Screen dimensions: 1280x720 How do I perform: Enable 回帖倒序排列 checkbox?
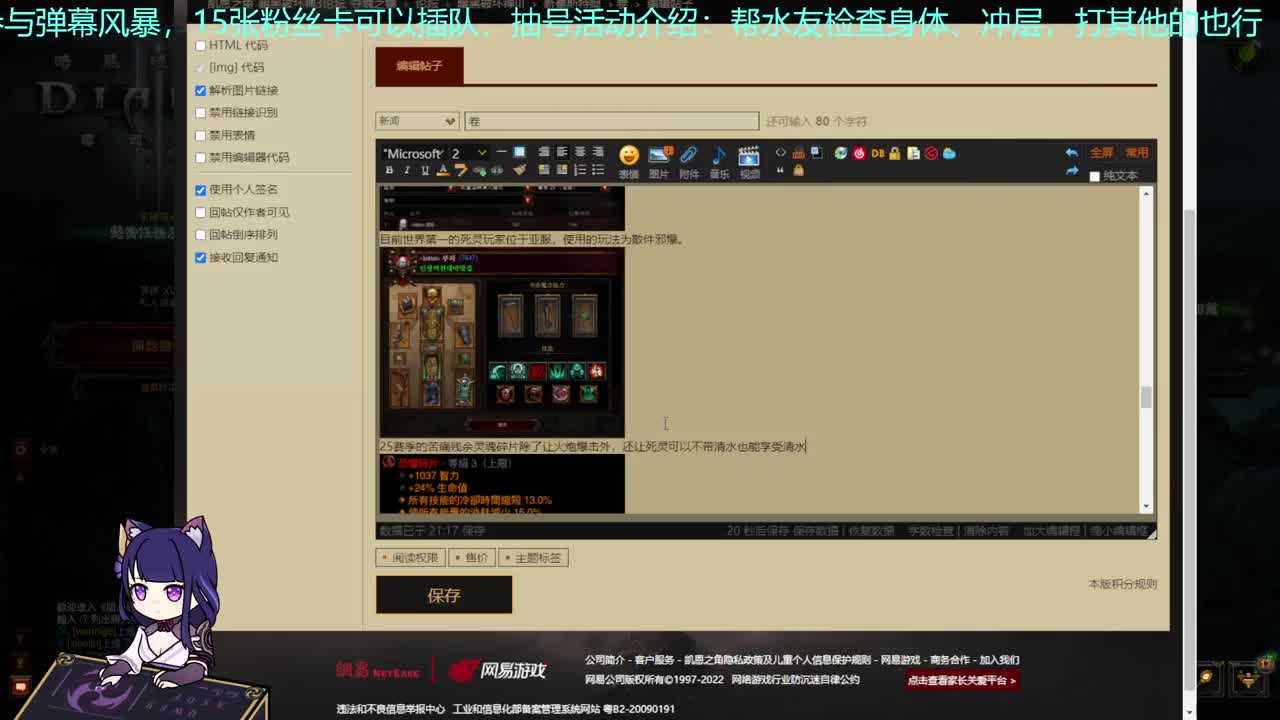coord(200,234)
